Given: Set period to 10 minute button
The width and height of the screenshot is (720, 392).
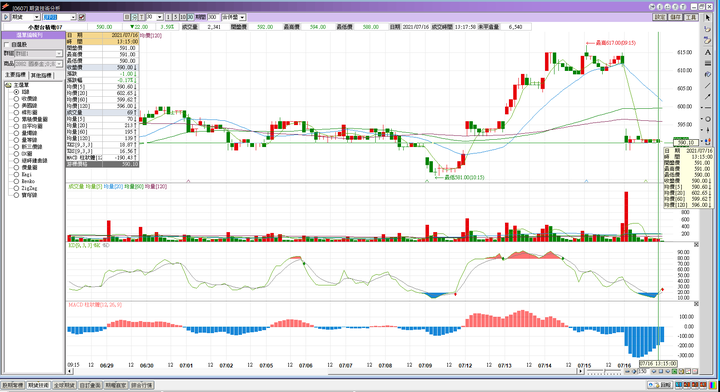Looking at the screenshot, I should [183, 17].
